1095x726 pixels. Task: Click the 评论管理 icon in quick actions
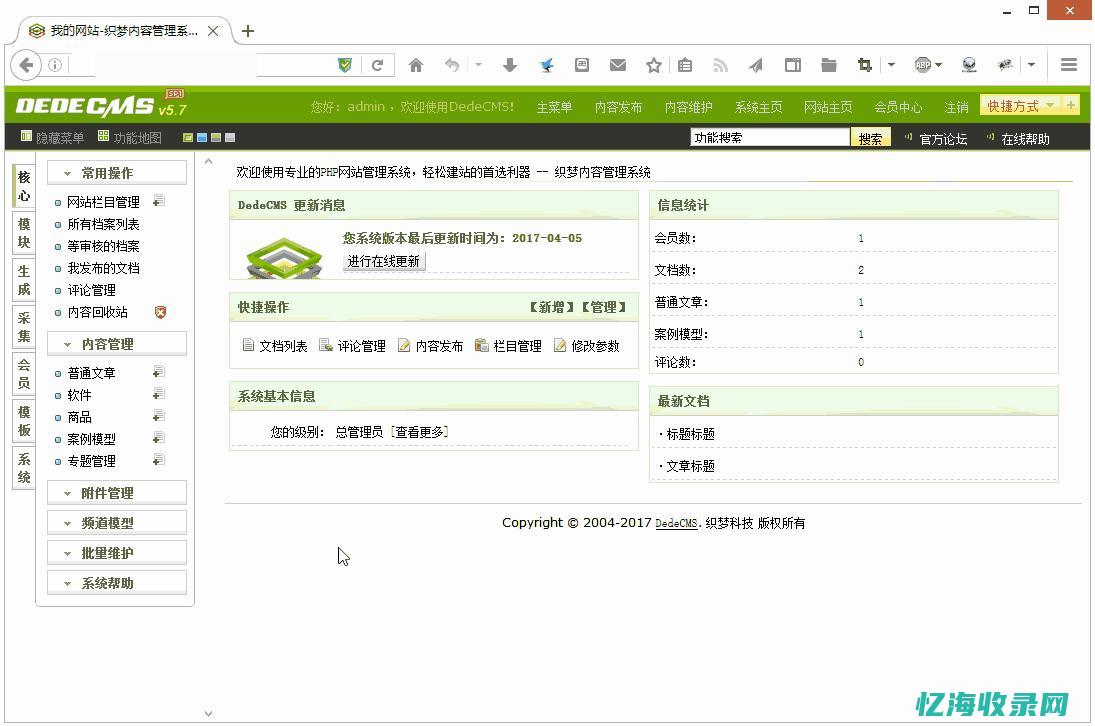[x=326, y=346]
